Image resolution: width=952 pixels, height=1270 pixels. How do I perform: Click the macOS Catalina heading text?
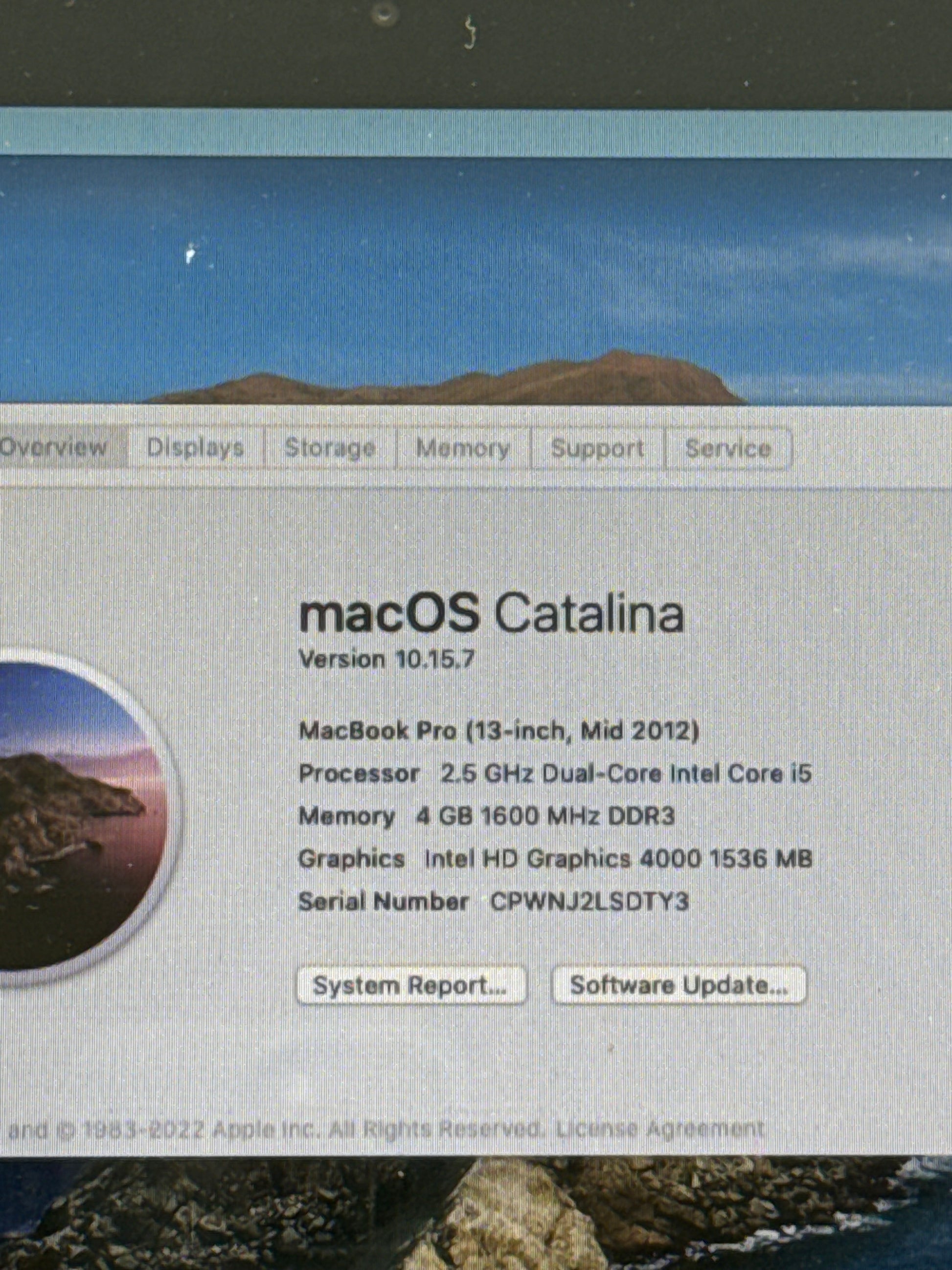pos(491,614)
